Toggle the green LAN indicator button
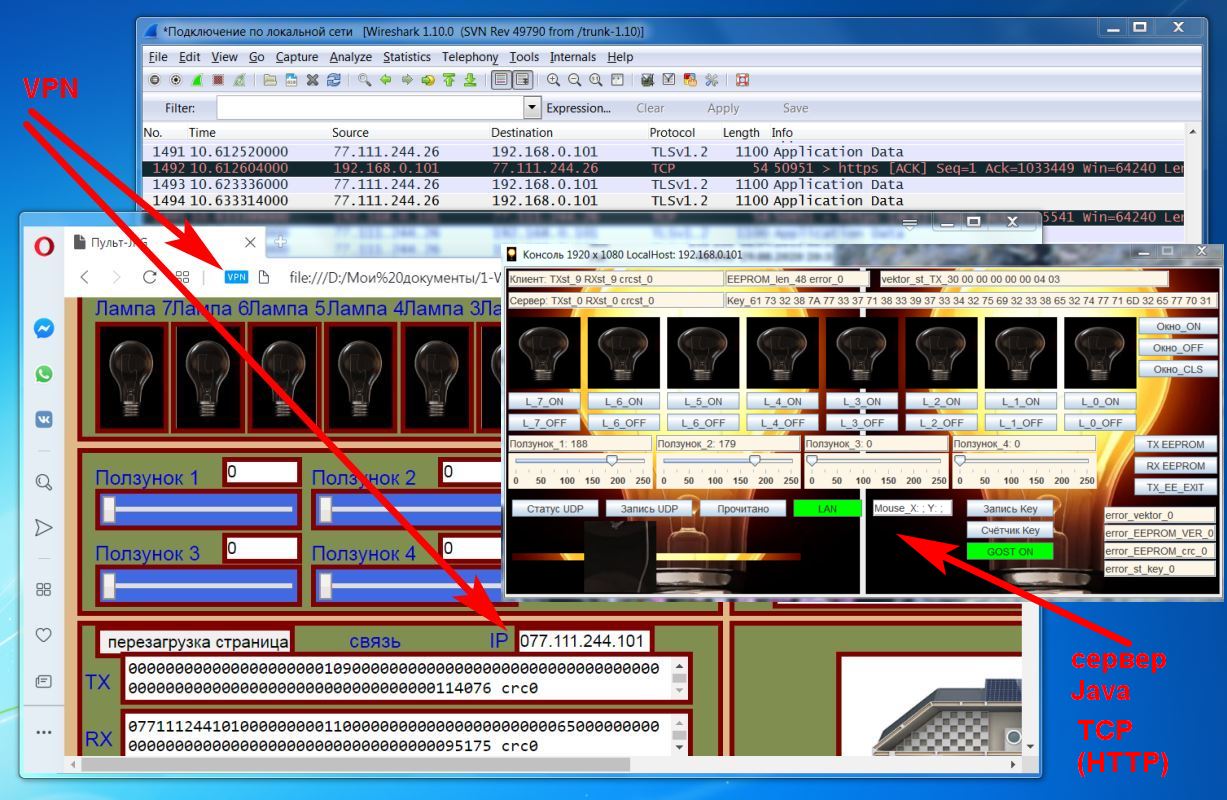 [827, 509]
